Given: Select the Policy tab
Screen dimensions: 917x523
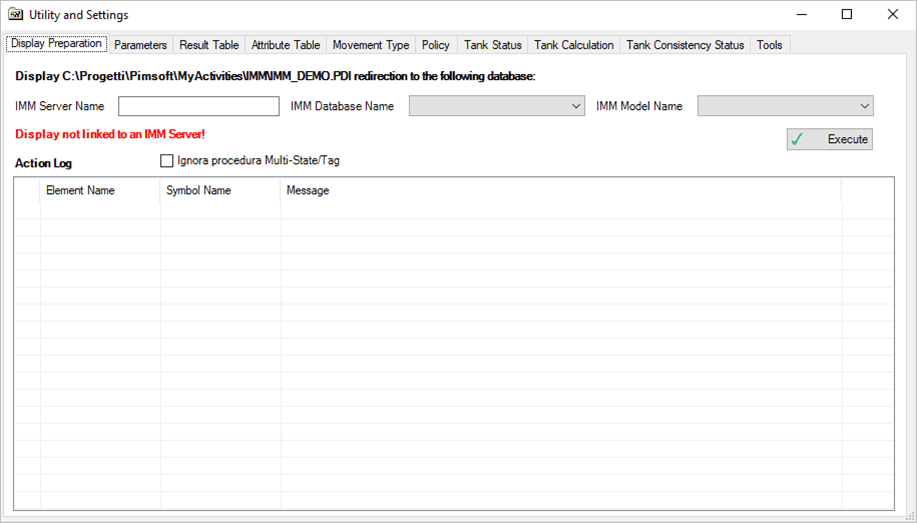Looking at the screenshot, I should (436, 45).
